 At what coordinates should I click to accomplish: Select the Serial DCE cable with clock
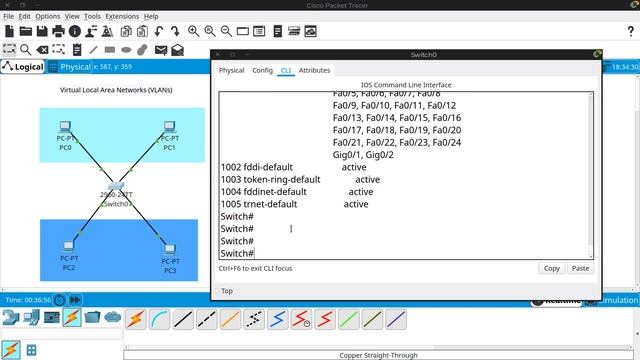301,319
